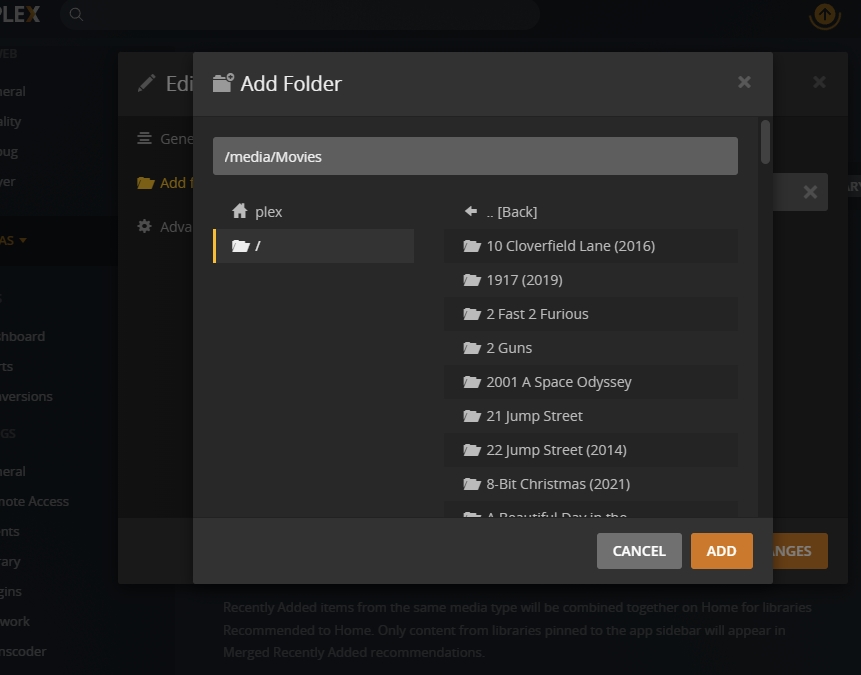Click folder icon beside 2001 A Space Odyssey
Viewport: 861px width, 675px height.
click(x=472, y=382)
